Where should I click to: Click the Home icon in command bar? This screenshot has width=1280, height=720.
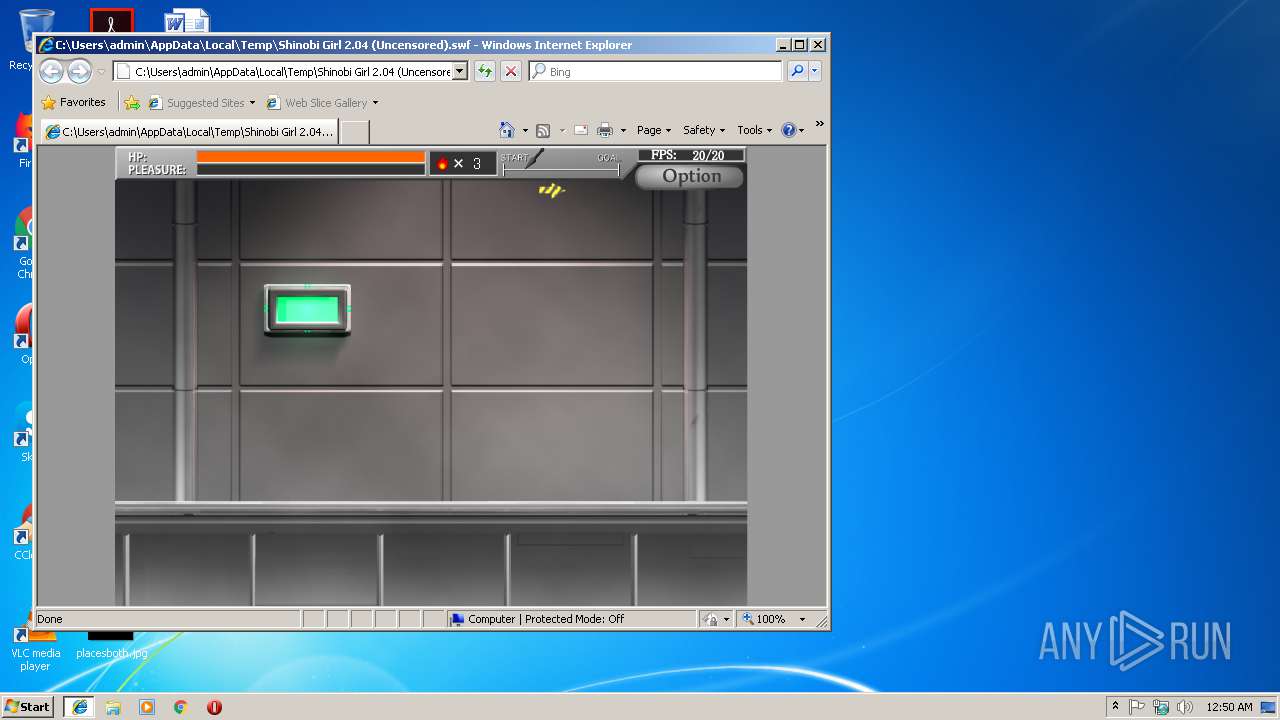pyautogui.click(x=507, y=130)
